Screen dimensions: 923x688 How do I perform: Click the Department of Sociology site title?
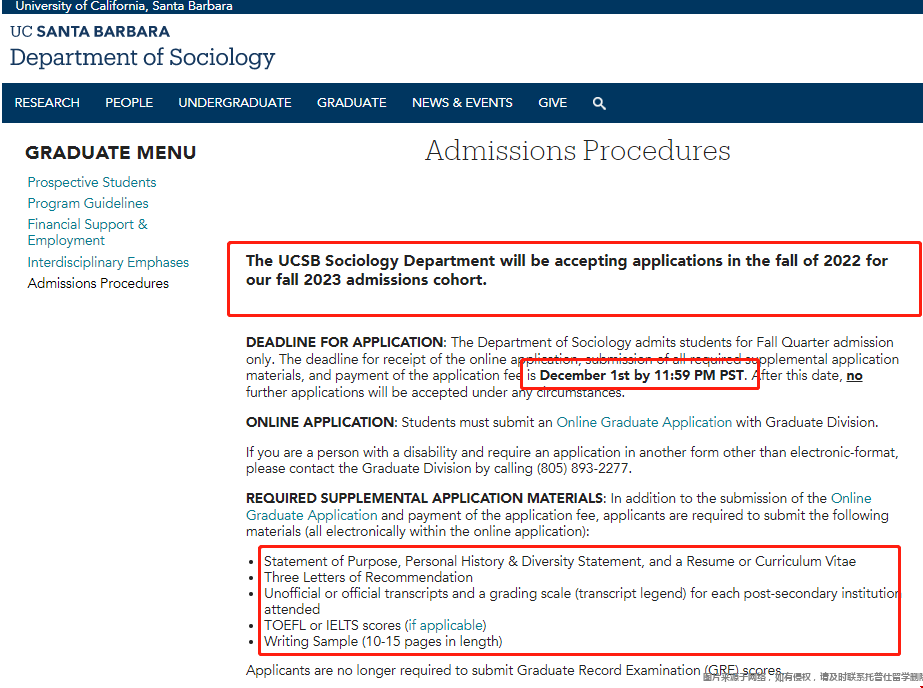tap(142, 57)
